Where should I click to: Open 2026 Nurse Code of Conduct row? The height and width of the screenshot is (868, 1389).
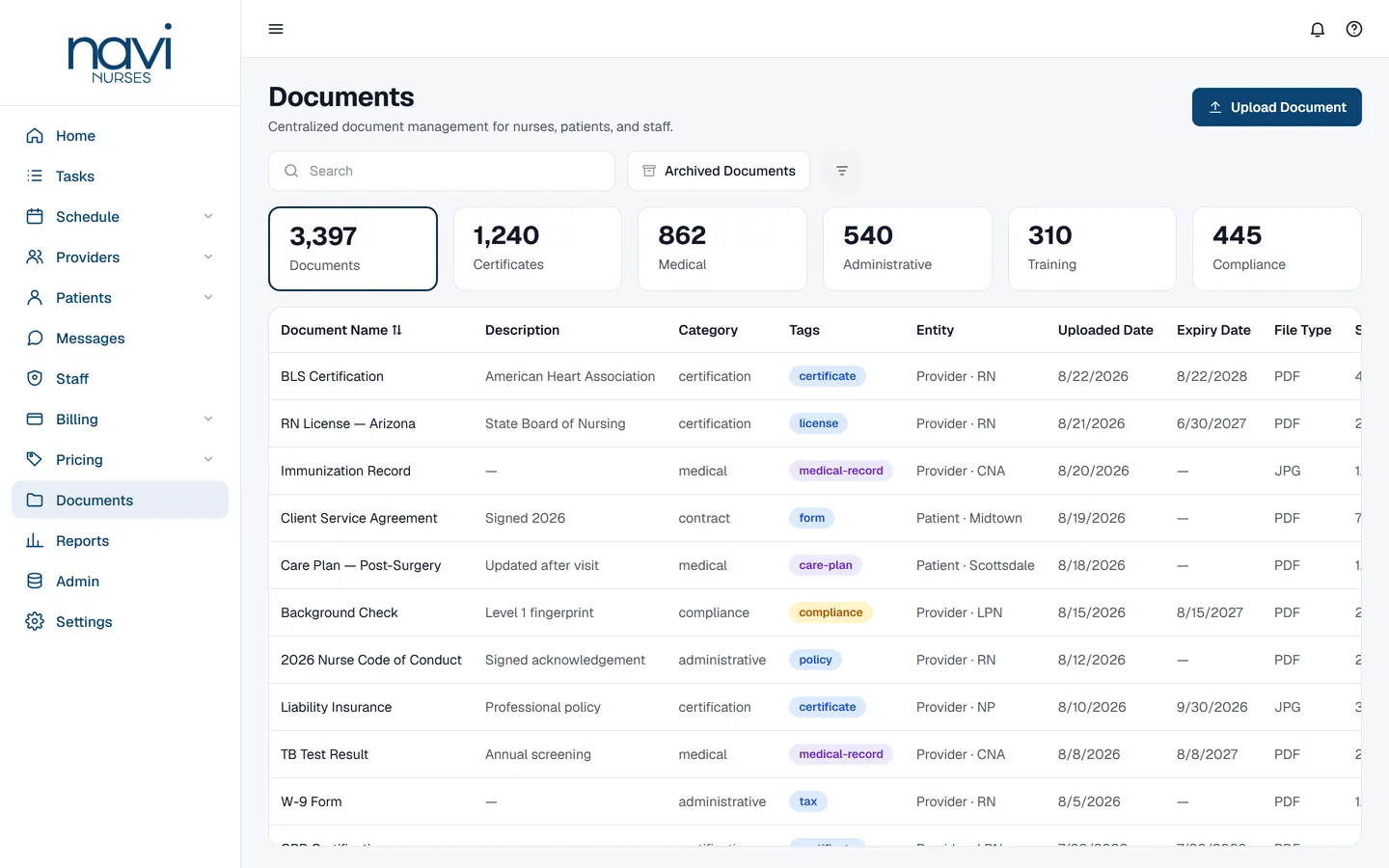(x=815, y=660)
